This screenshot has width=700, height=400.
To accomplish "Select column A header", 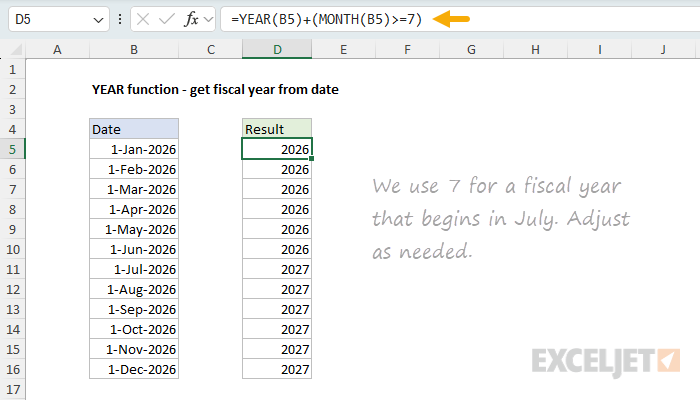I will pyautogui.click(x=57, y=50).
